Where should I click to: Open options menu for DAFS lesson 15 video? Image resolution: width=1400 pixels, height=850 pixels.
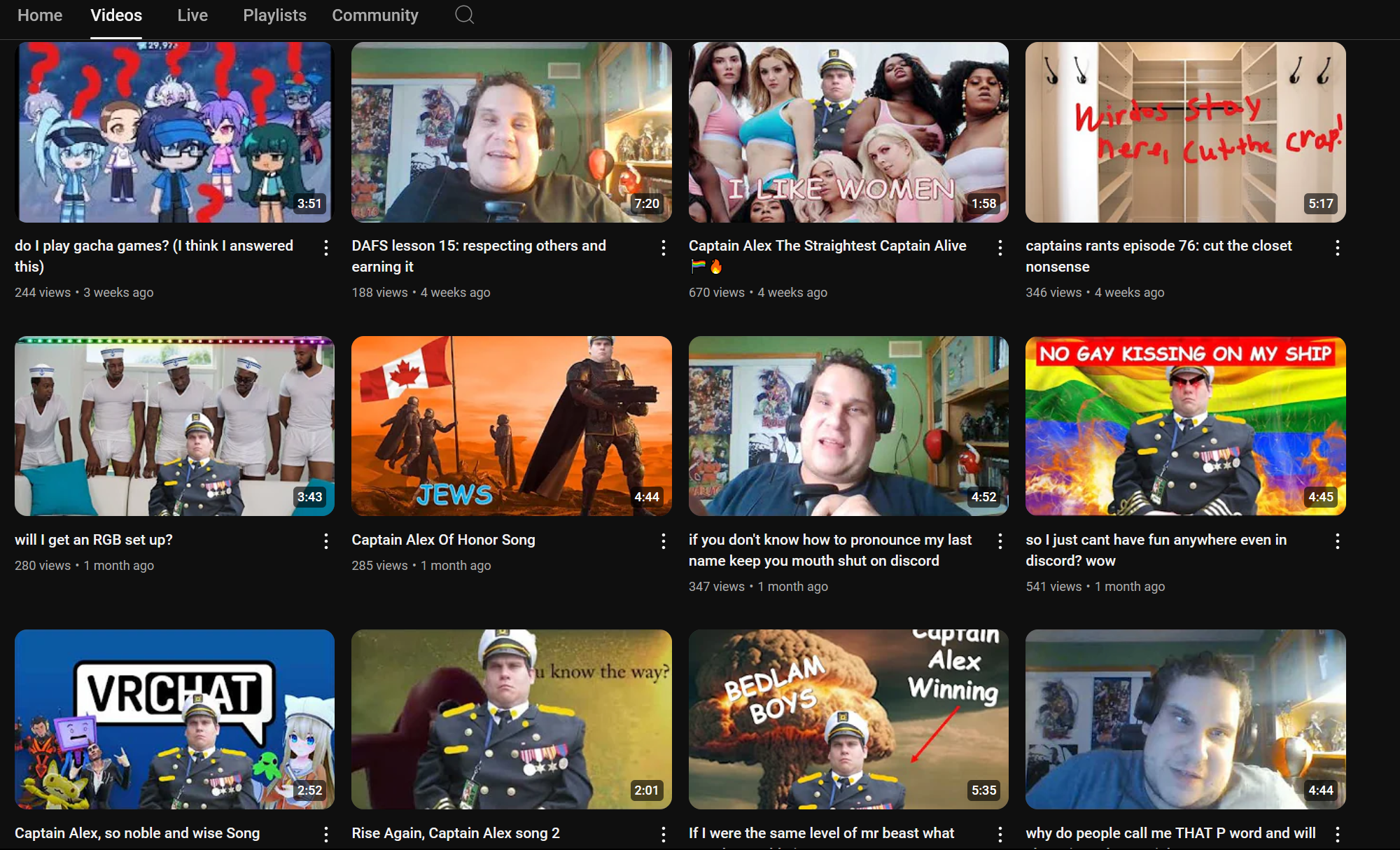(x=664, y=248)
